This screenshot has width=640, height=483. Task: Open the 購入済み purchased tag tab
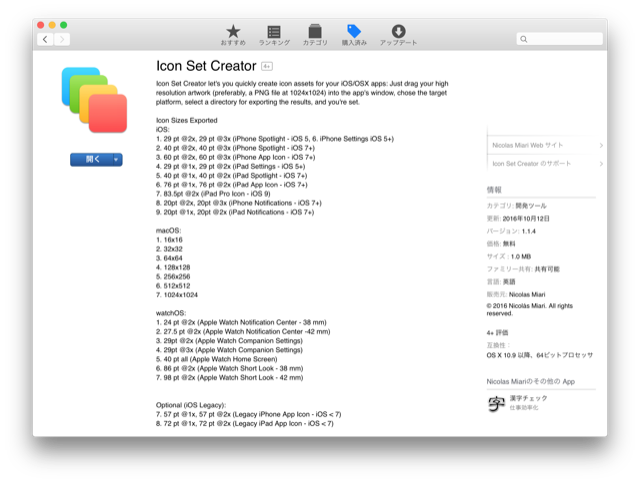[x=354, y=35]
